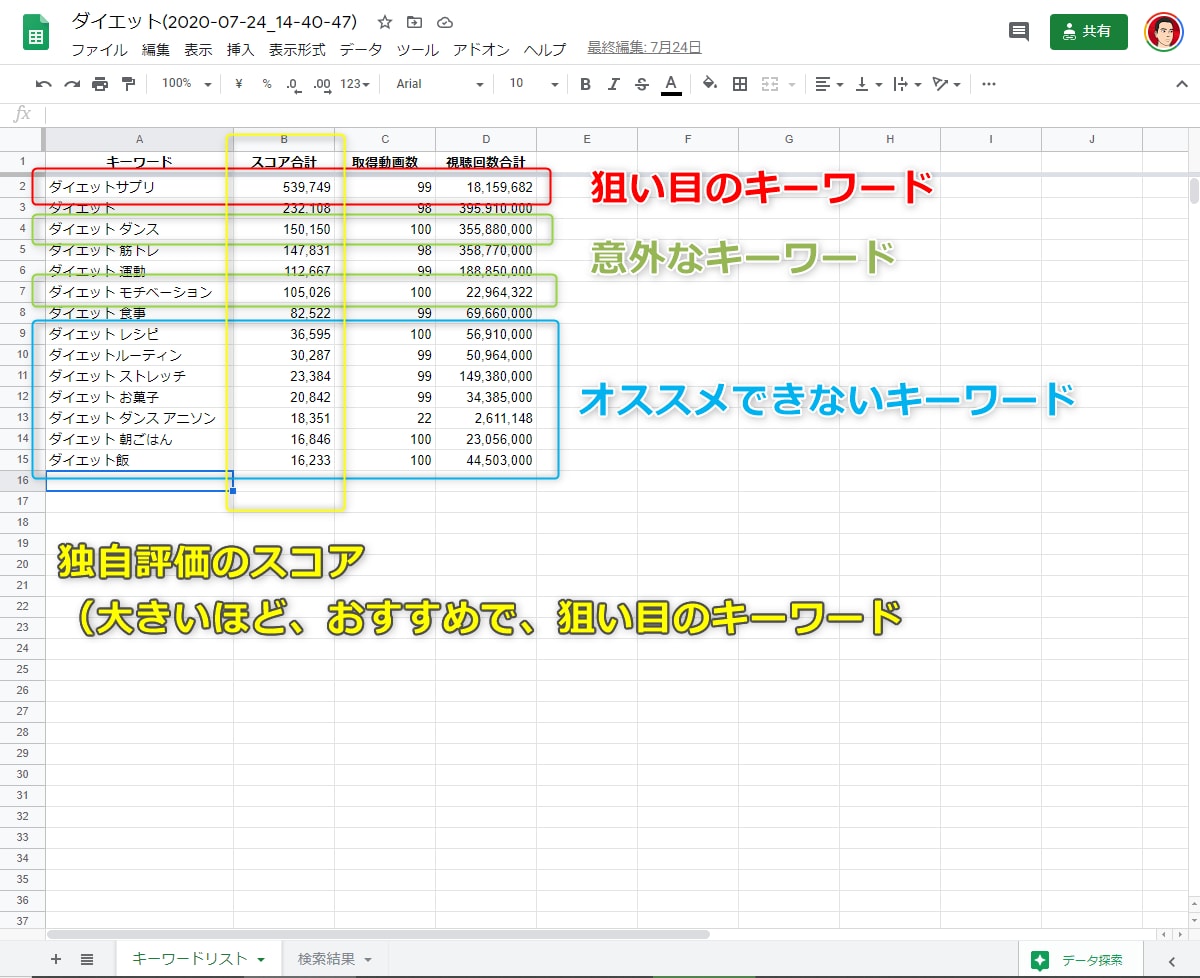Click the document title ダイエット(2020-07-24_14-40-47)
The image size is (1200, 978).
tap(214, 21)
